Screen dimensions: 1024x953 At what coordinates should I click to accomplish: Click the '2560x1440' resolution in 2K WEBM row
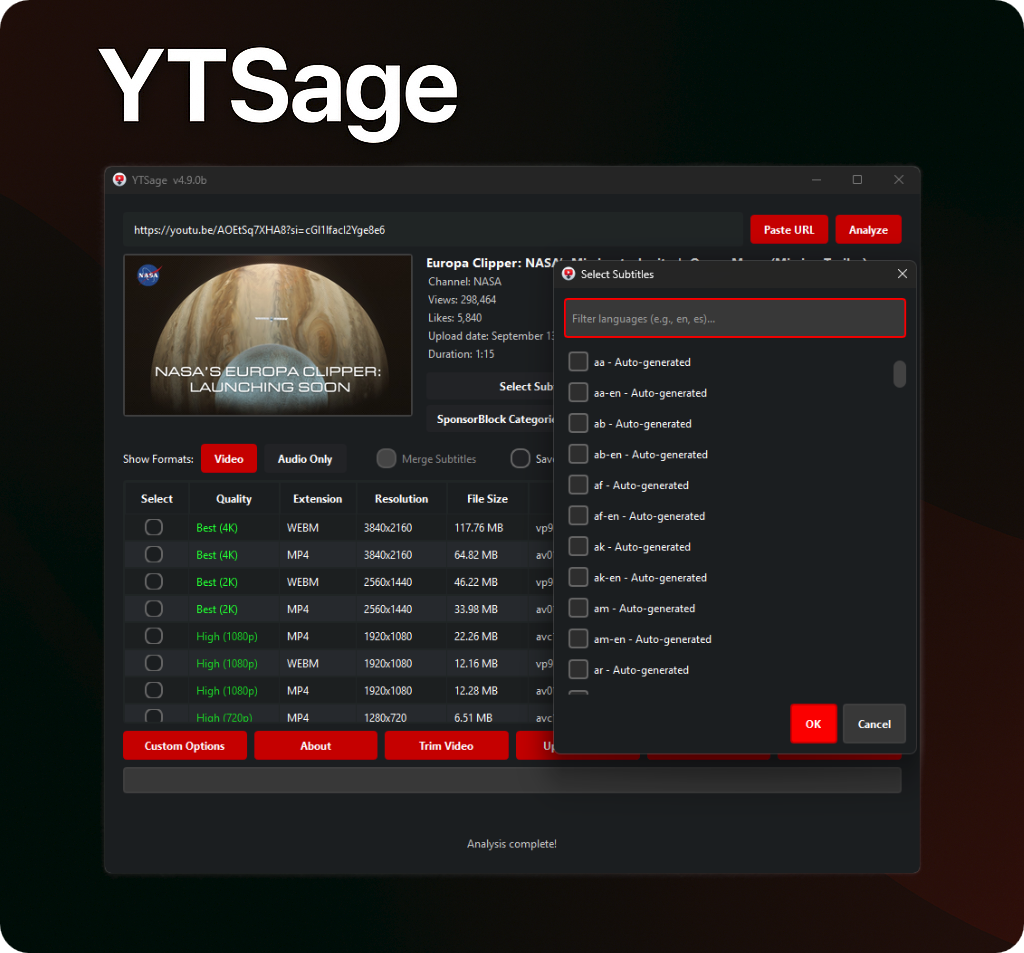point(388,582)
